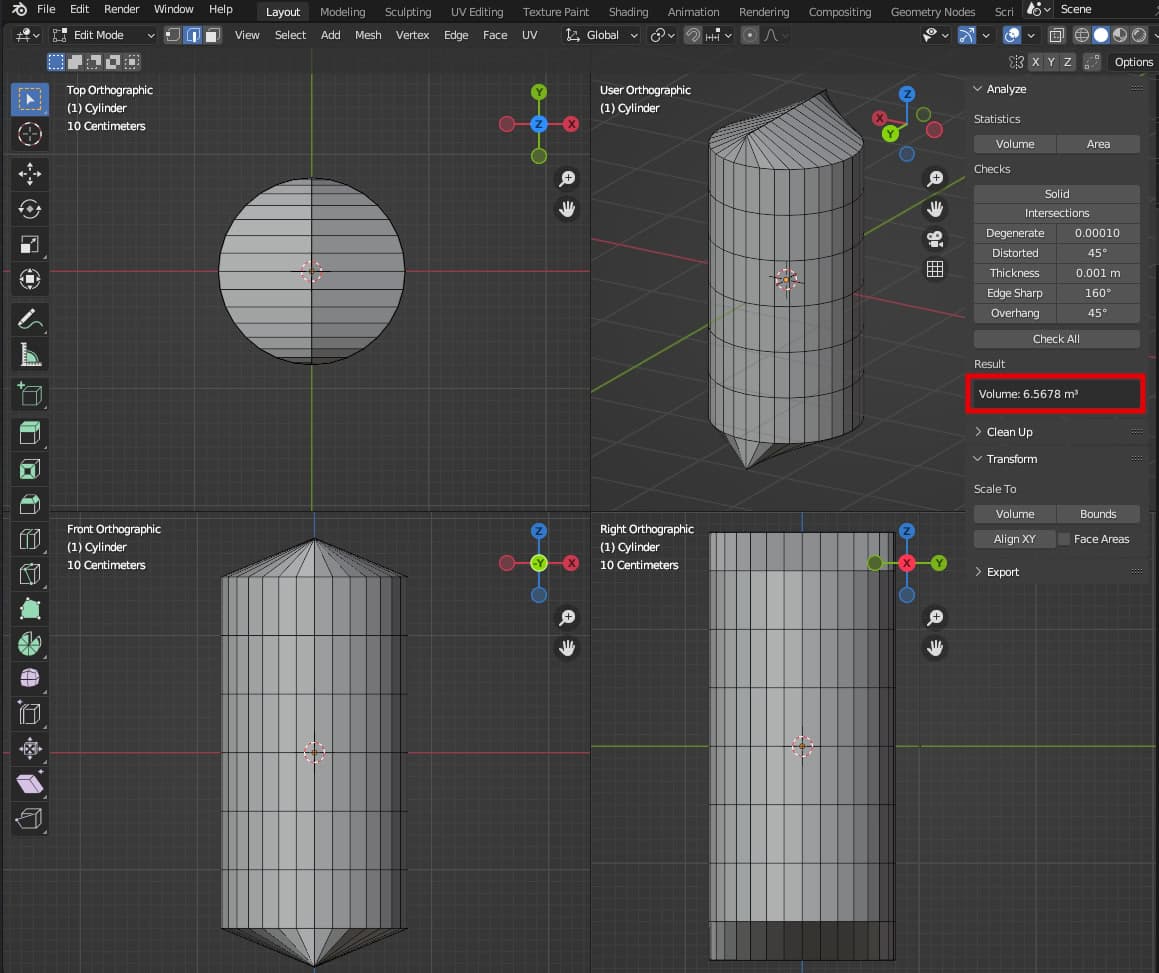1159x973 pixels.
Task: Choose the Extrude Region tool
Action: (30, 432)
